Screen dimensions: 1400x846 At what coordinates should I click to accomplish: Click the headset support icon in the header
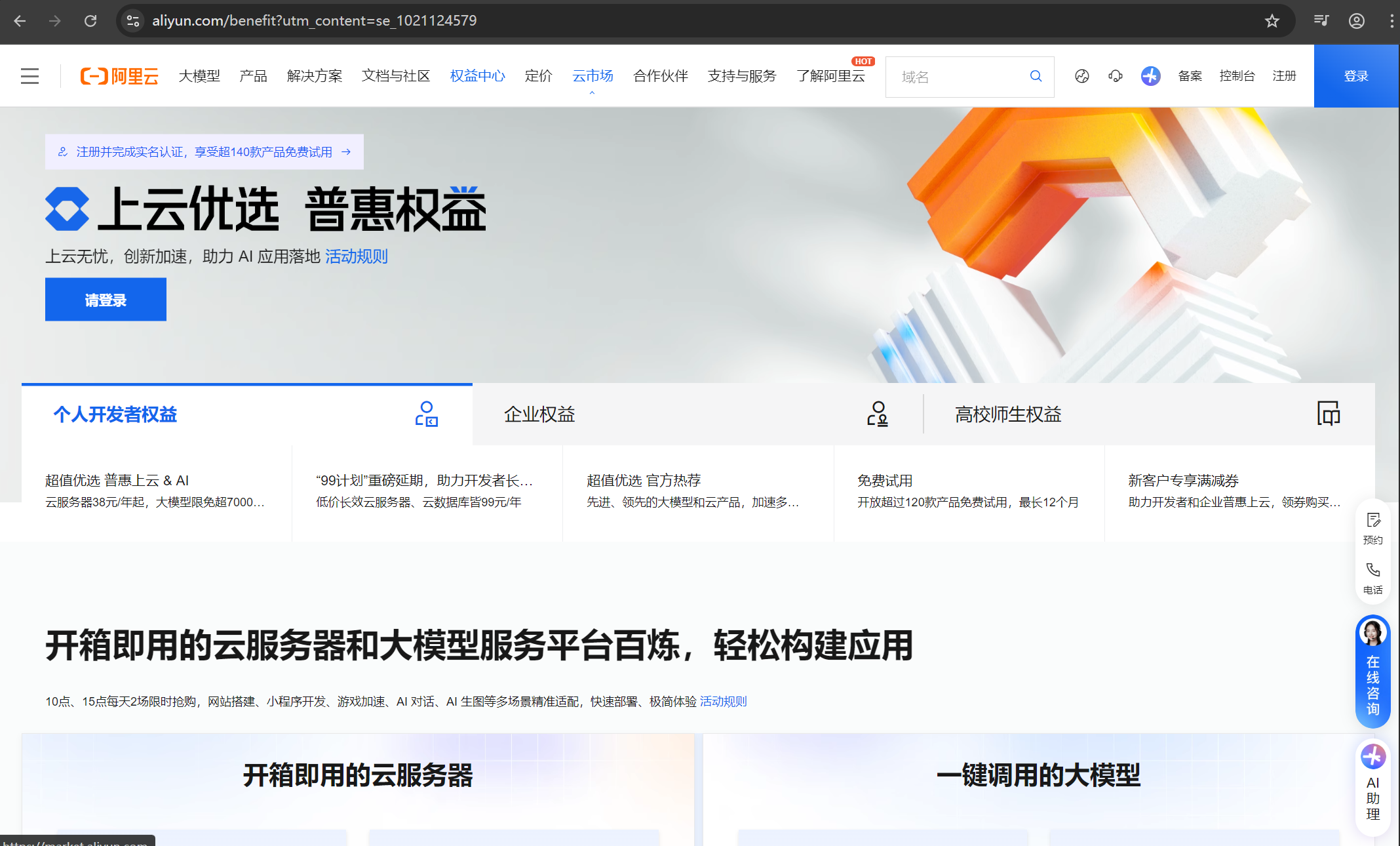coord(1116,76)
